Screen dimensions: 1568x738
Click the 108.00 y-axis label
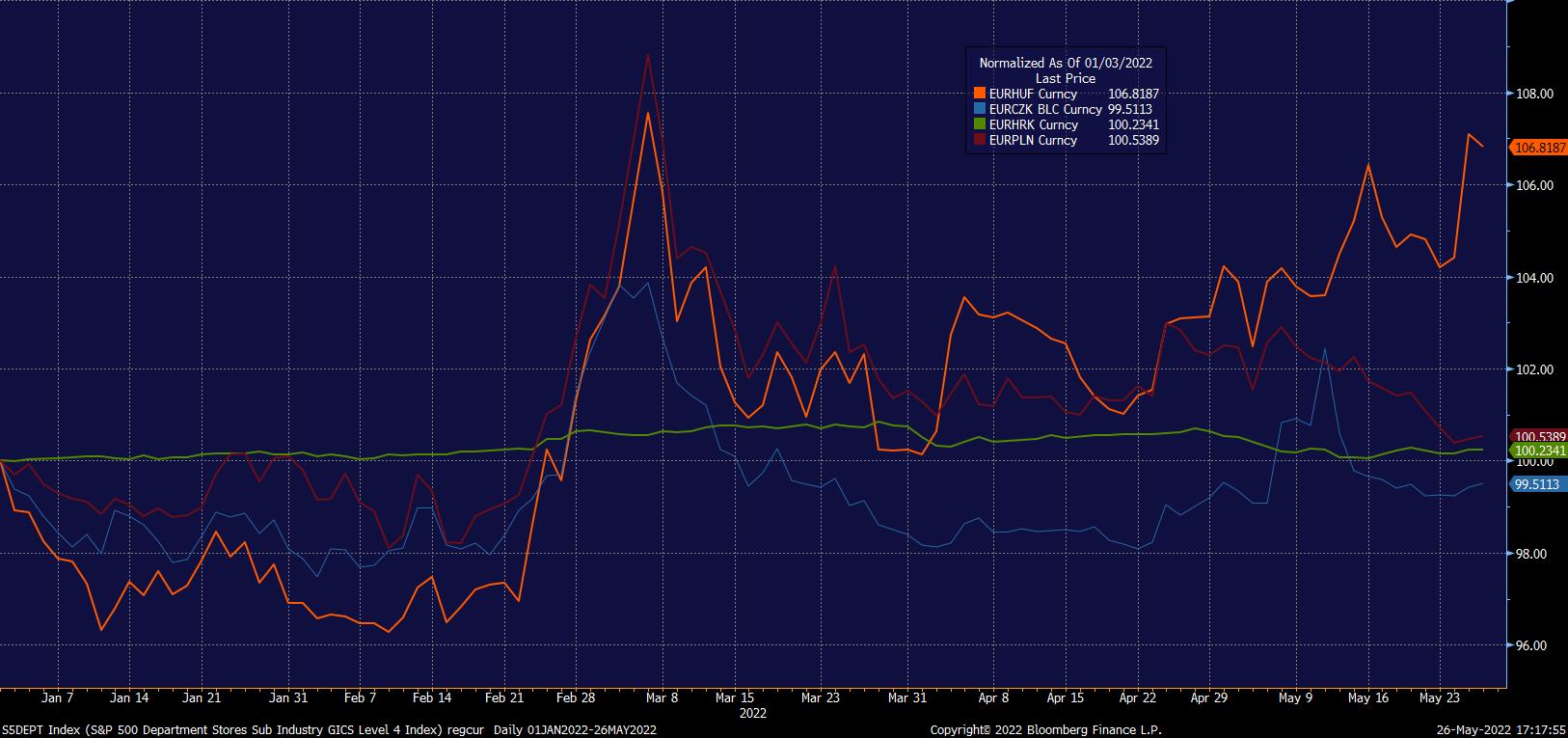tap(1536, 94)
